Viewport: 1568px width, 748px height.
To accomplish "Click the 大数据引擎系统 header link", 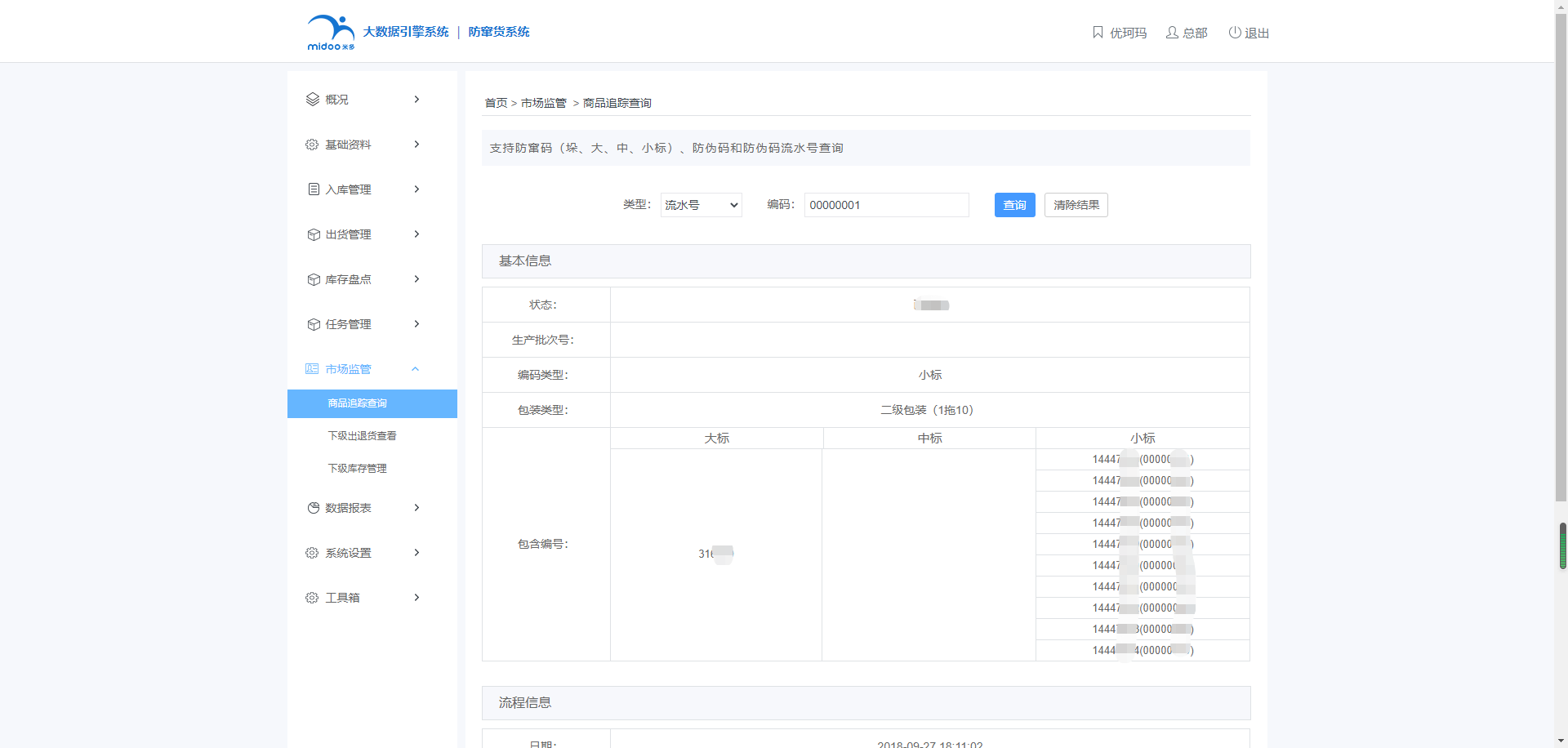I will point(406,32).
